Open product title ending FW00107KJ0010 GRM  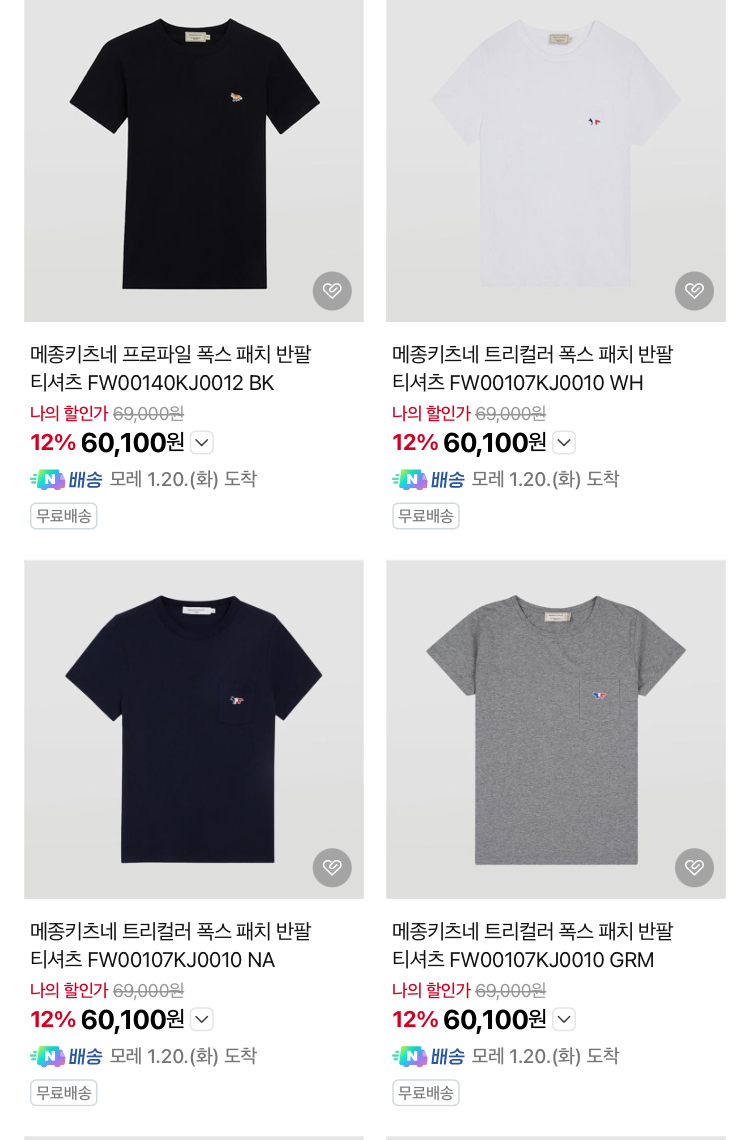(x=533, y=945)
